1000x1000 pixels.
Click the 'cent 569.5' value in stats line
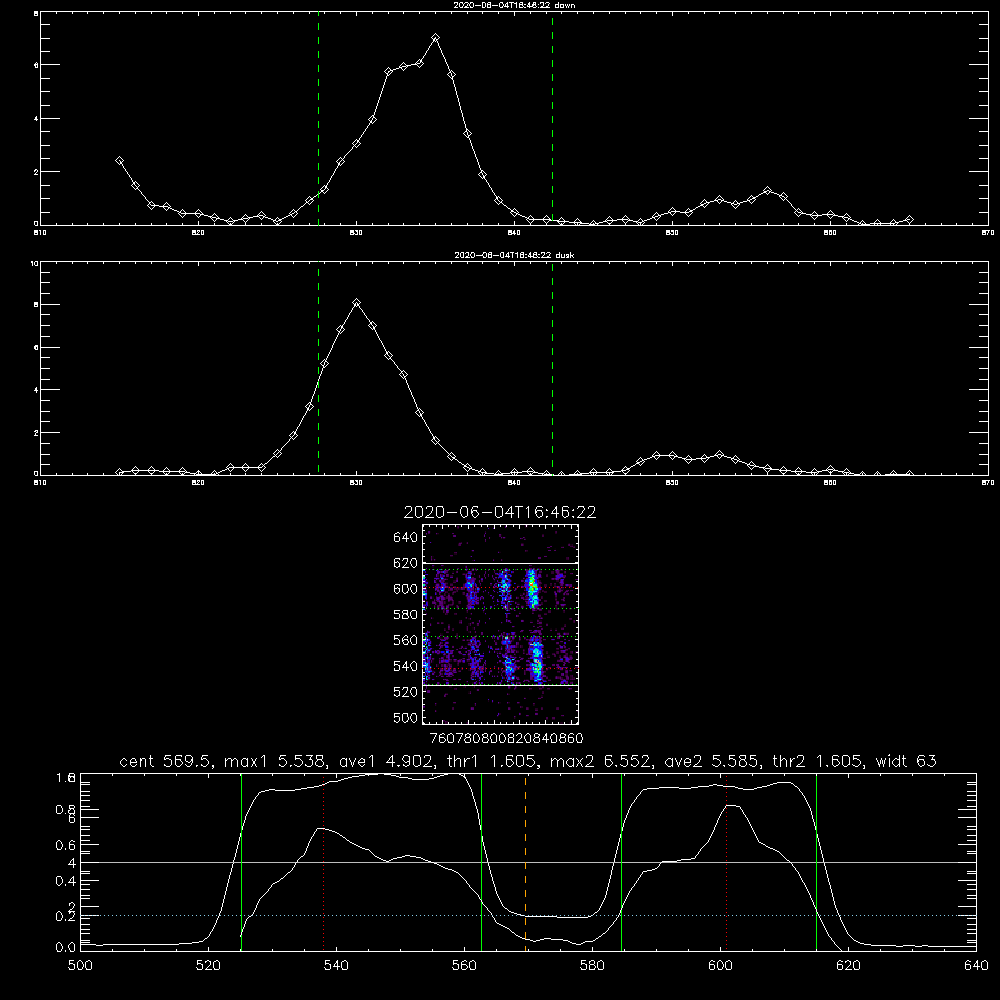pyautogui.click(x=166, y=761)
